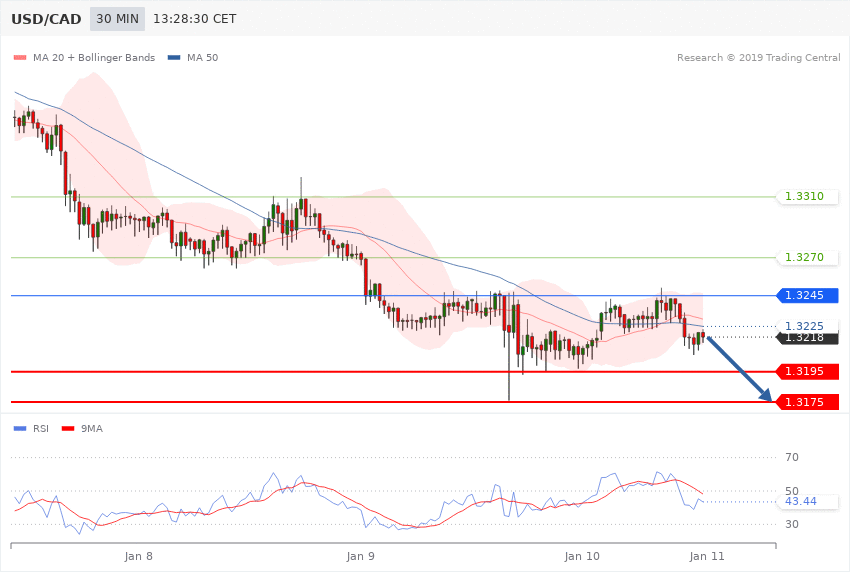Click the USD/CAD pair title
This screenshot has height=576, width=850.
46,19
